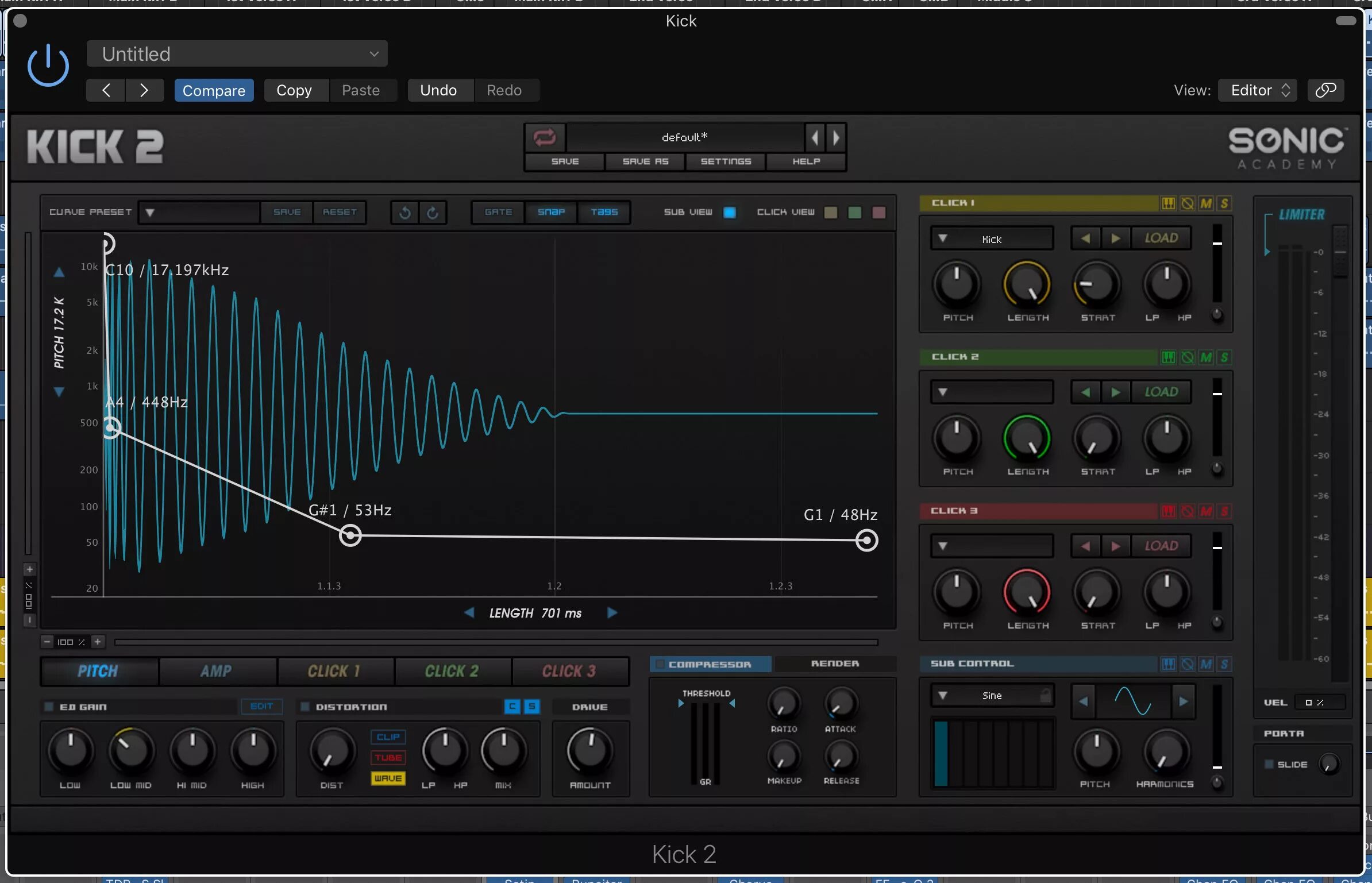Switch to the AMP tab
Screen dimensions: 1372x883
(x=216, y=671)
